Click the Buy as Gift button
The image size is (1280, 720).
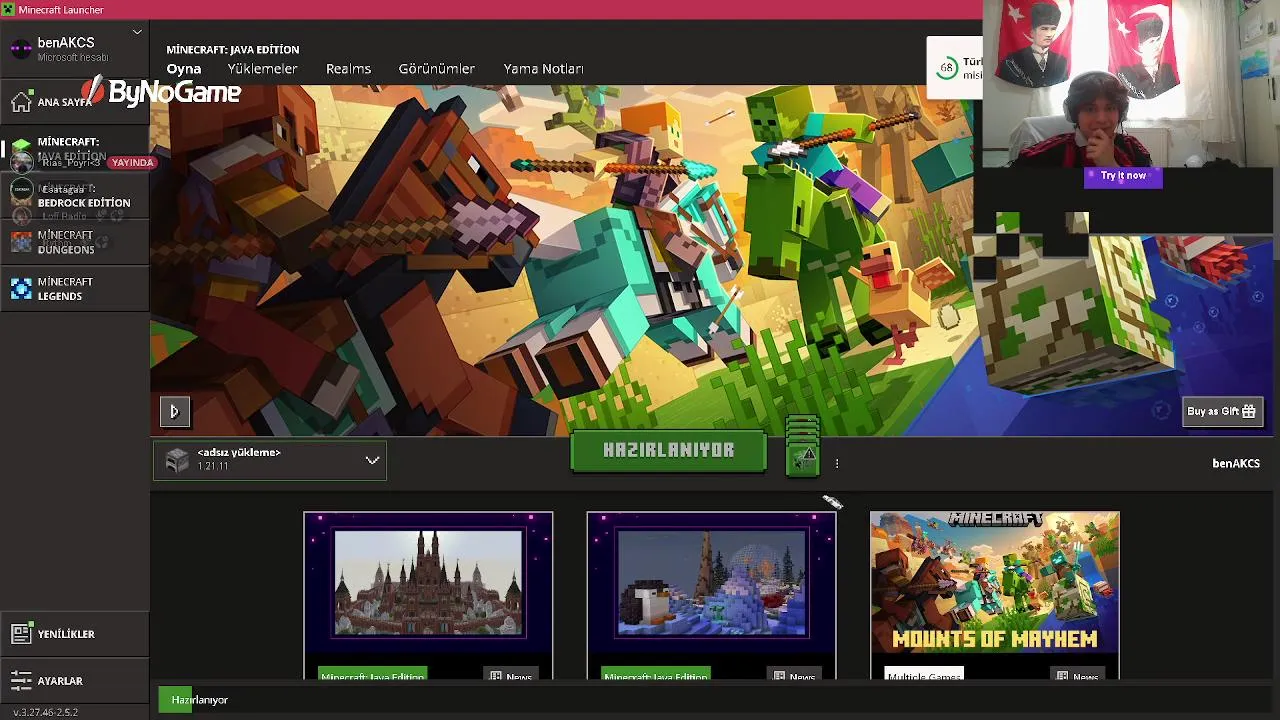point(1221,411)
